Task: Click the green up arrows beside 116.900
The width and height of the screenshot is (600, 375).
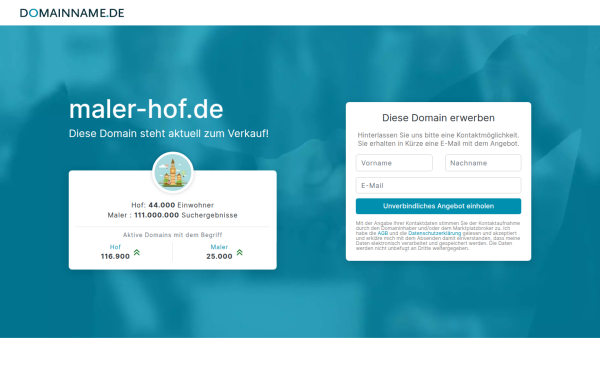Action: point(137,253)
